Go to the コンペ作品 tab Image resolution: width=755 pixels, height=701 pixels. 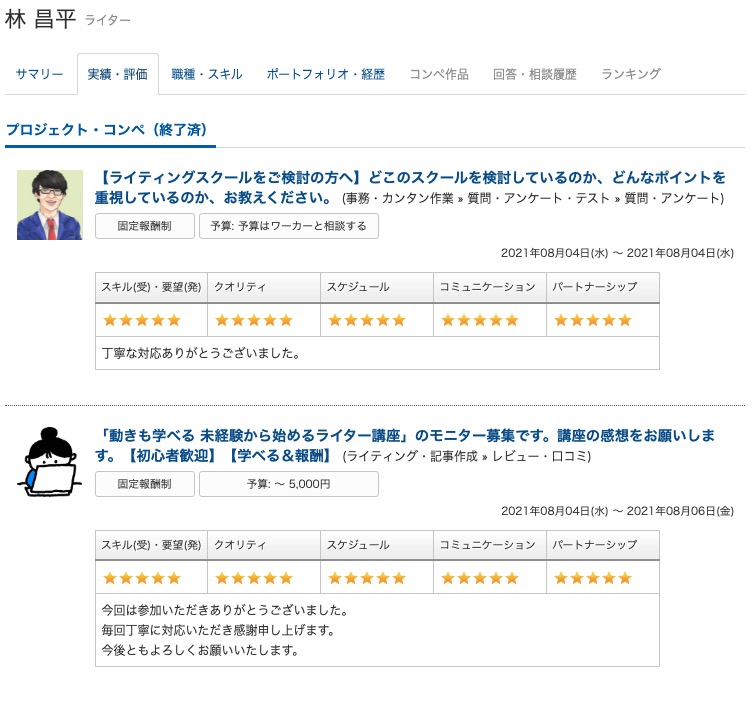click(x=438, y=74)
